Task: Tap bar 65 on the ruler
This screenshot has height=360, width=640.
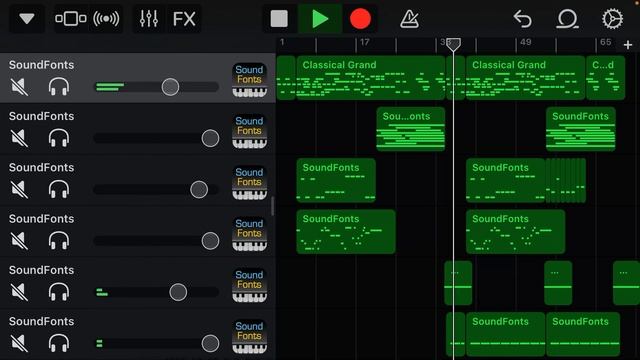Action: point(606,42)
